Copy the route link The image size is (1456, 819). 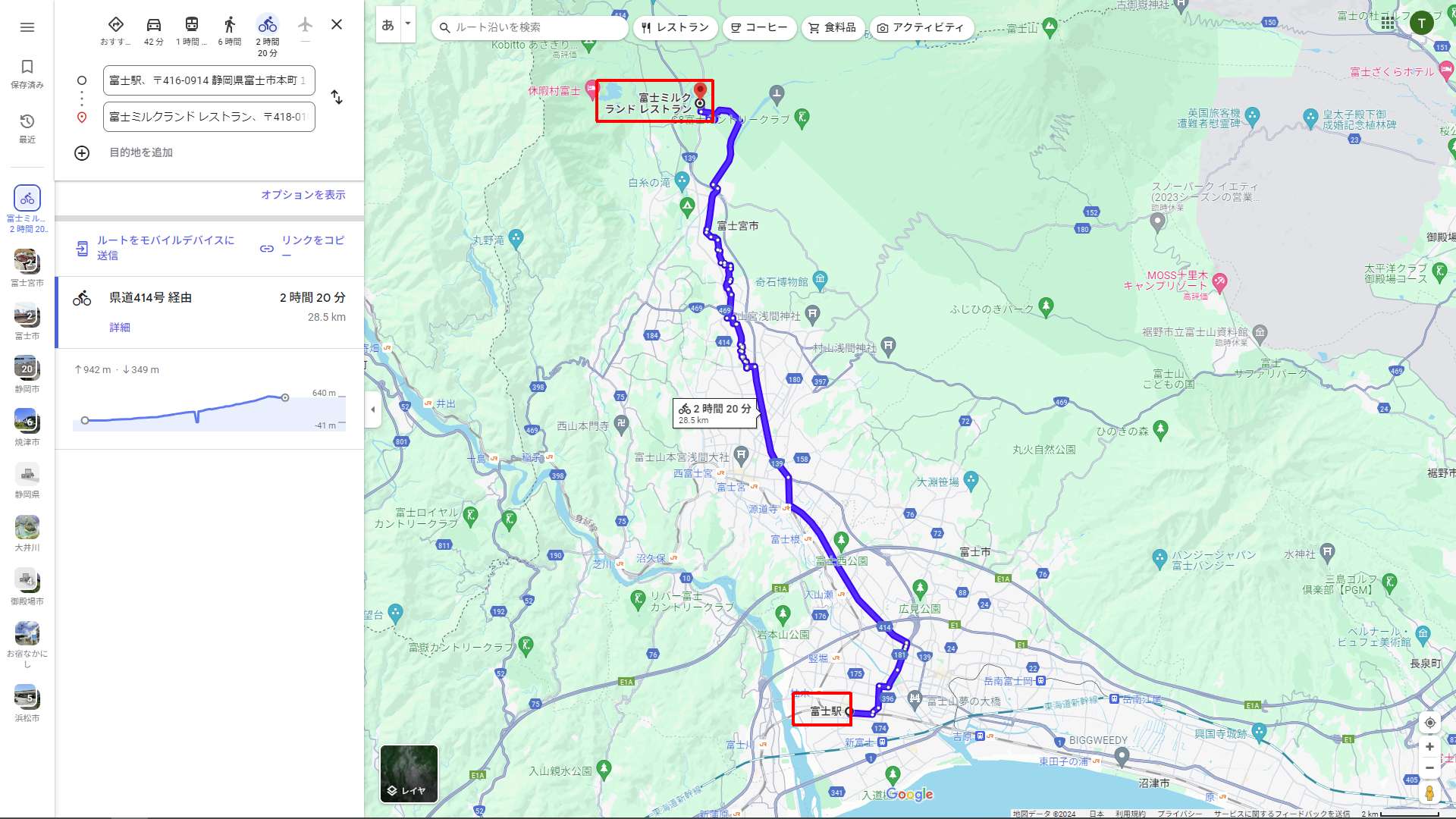click(x=303, y=248)
